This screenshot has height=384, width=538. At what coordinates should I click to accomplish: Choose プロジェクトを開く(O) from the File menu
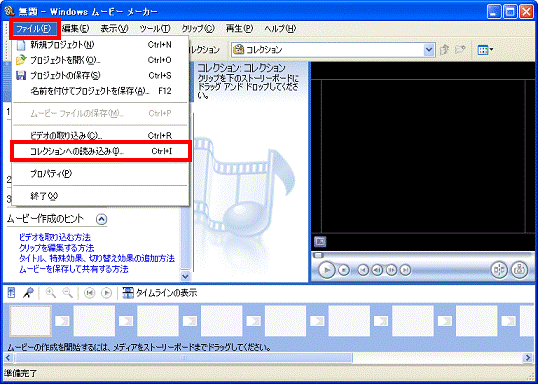100,60
